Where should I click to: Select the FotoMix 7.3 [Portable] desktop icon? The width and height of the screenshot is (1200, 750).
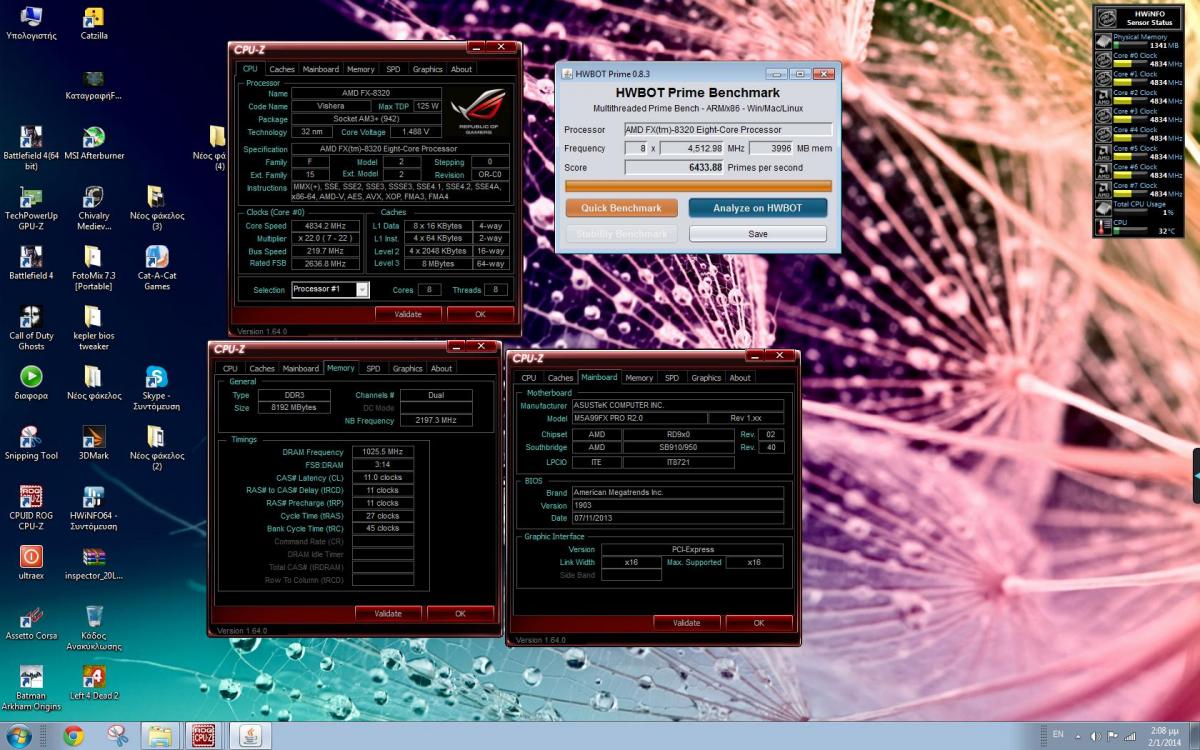93,267
